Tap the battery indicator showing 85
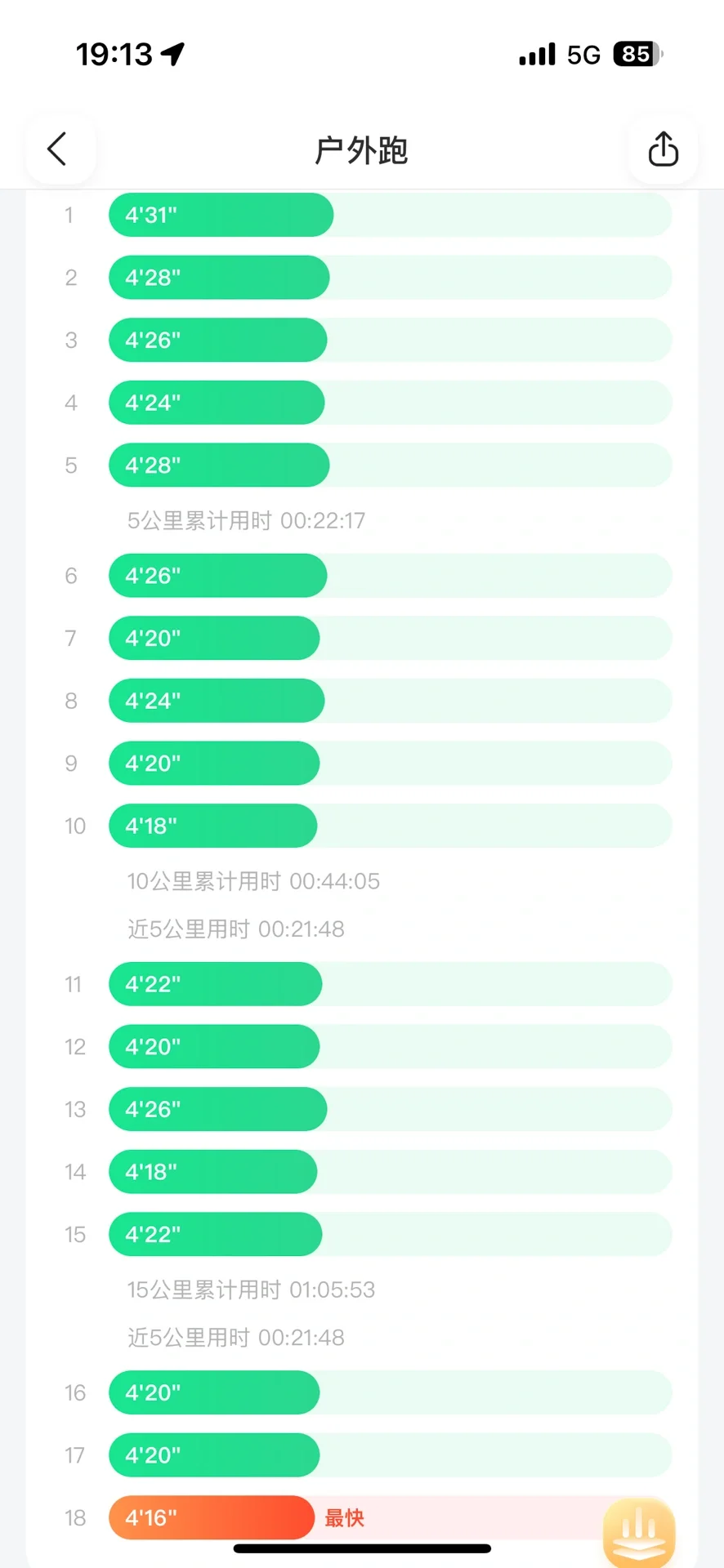 click(x=637, y=55)
